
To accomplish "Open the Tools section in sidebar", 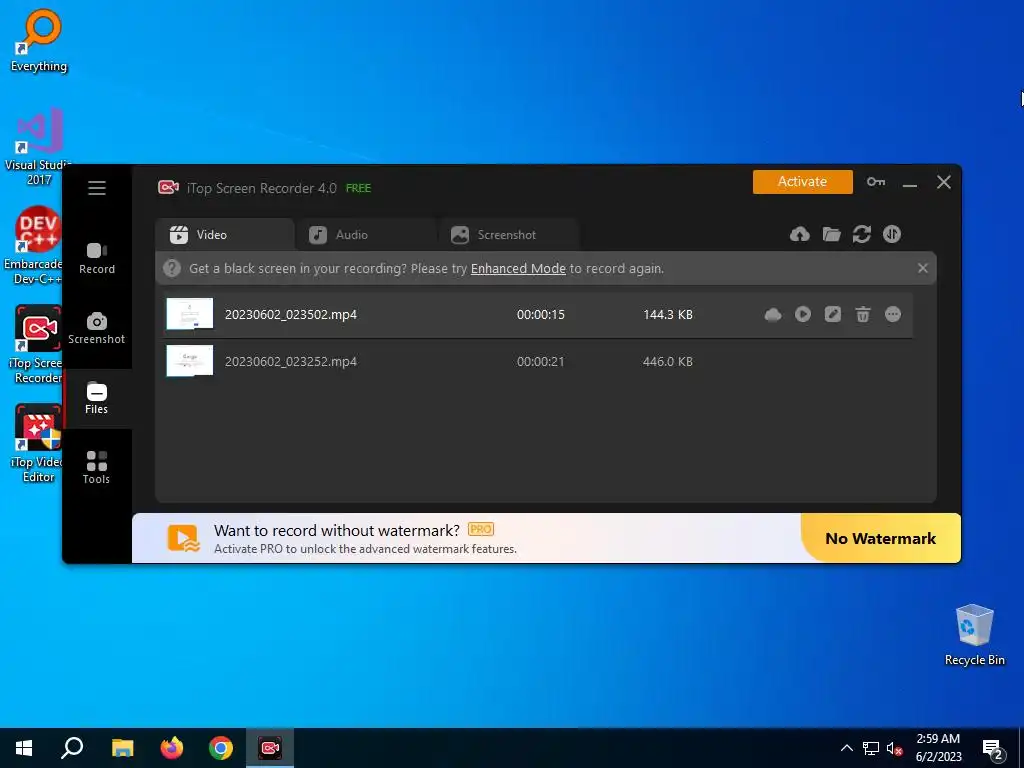I will pyautogui.click(x=97, y=468).
